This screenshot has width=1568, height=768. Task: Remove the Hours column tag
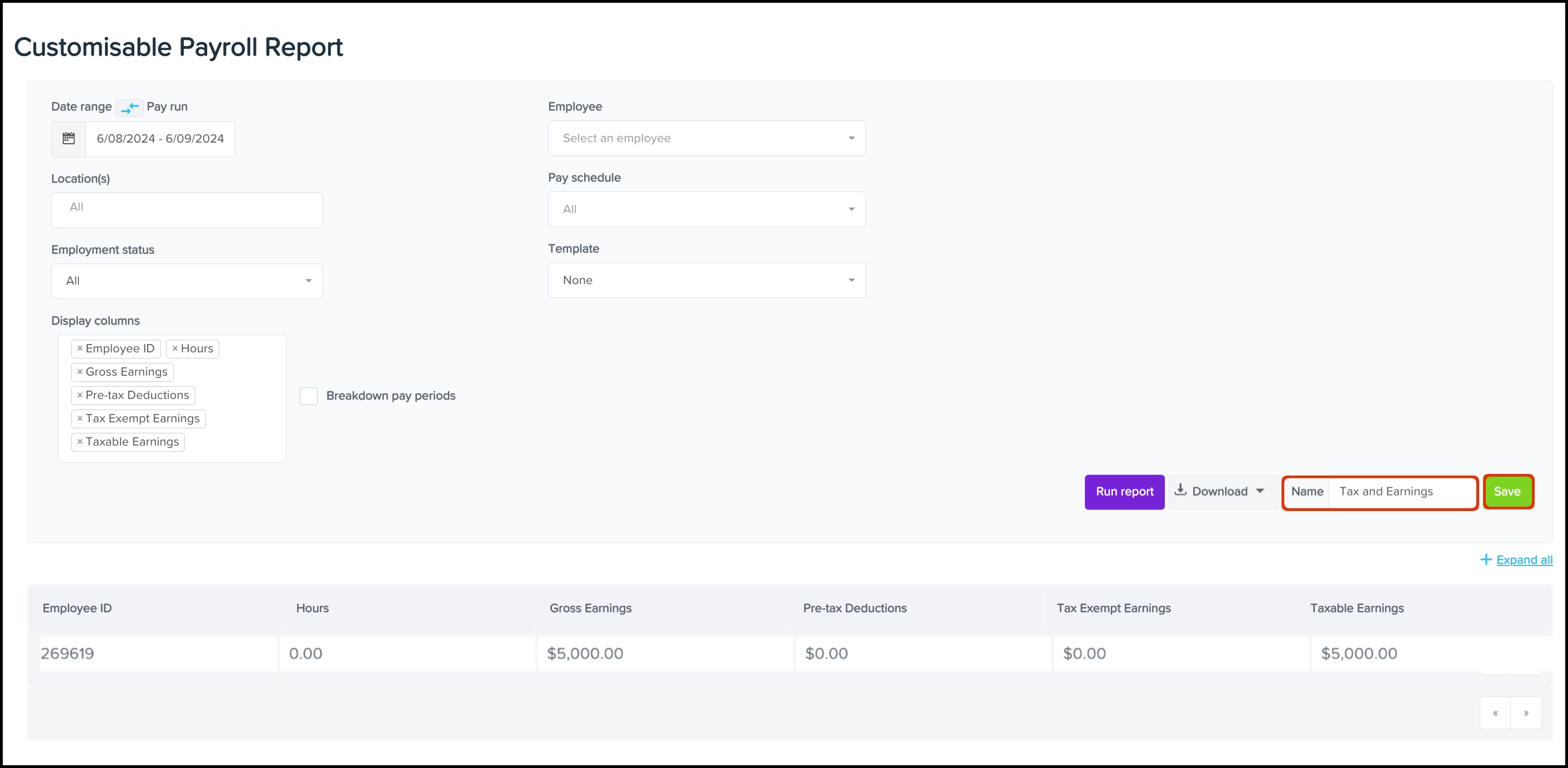click(175, 348)
